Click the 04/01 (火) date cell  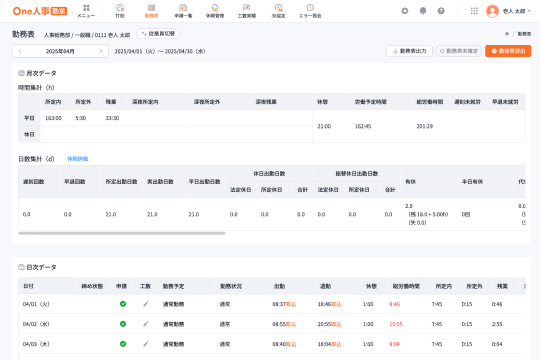click(x=36, y=304)
